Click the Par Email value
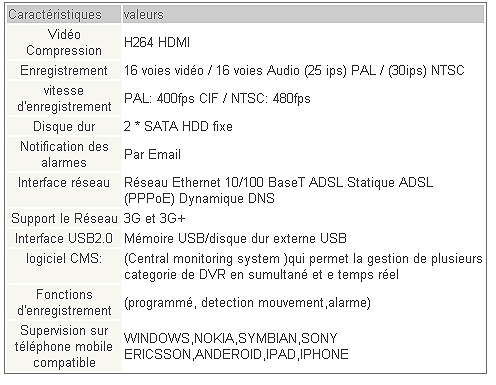 [152, 154]
